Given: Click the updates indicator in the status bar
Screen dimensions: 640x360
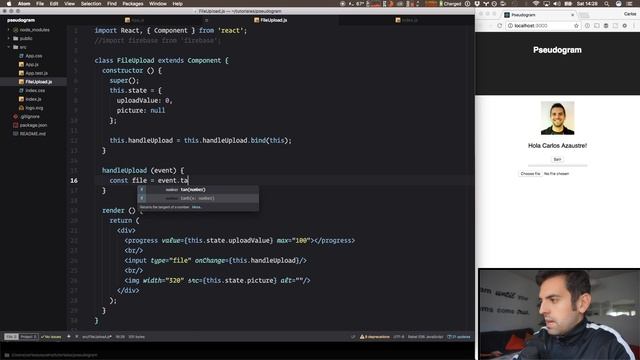Looking at the screenshot, I should pos(459,337).
